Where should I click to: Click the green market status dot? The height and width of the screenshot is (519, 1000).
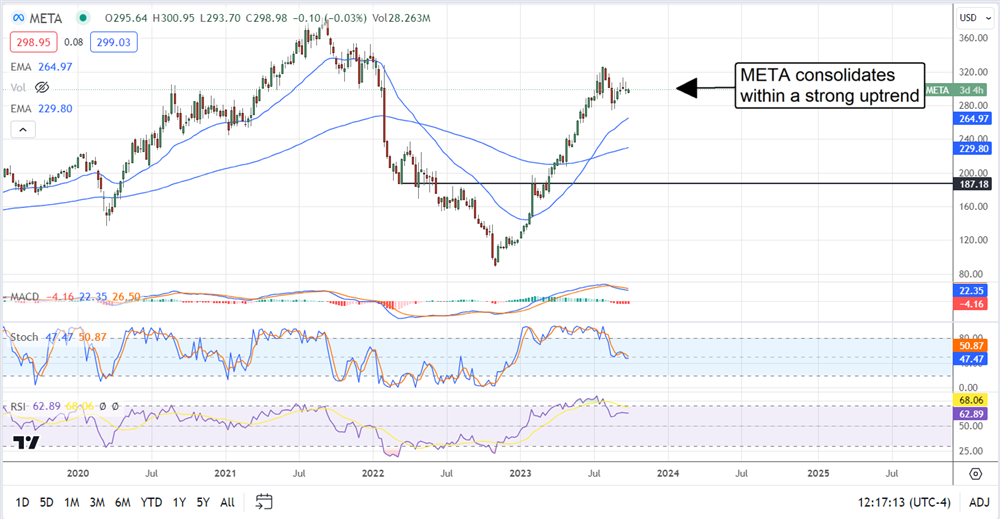(86, 17)
